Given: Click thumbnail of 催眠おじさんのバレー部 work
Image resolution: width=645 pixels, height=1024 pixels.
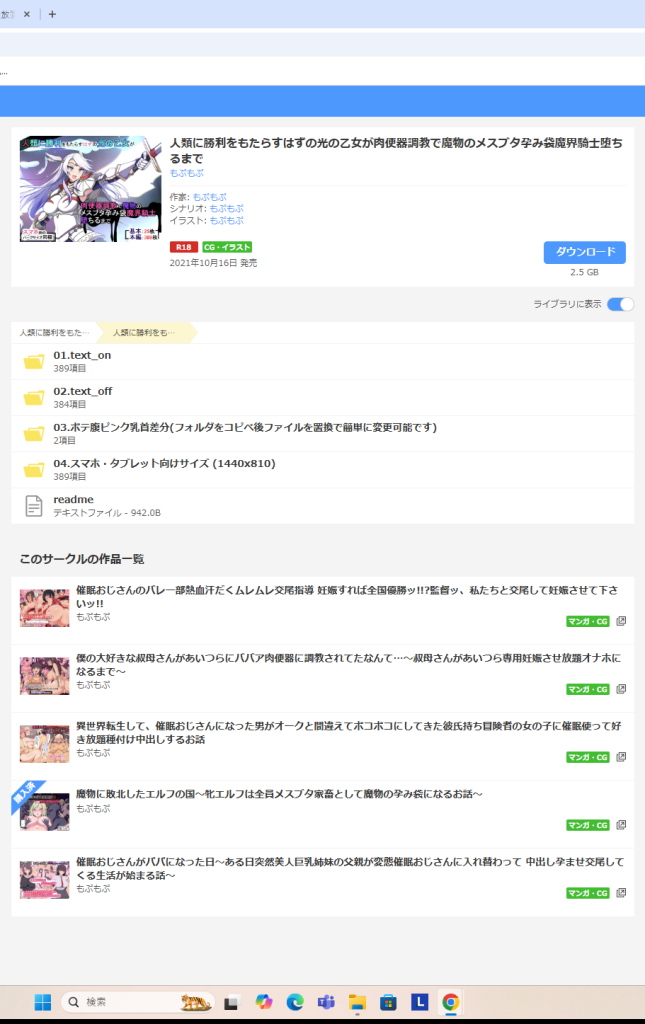Looking at the screenshot, I should (44, 608).
